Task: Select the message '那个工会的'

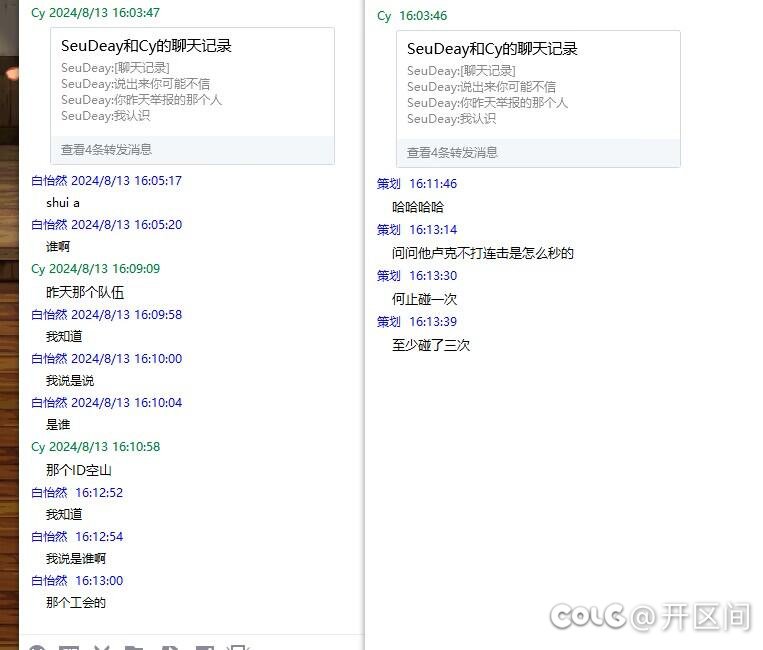Action: (x=76, y=602)
